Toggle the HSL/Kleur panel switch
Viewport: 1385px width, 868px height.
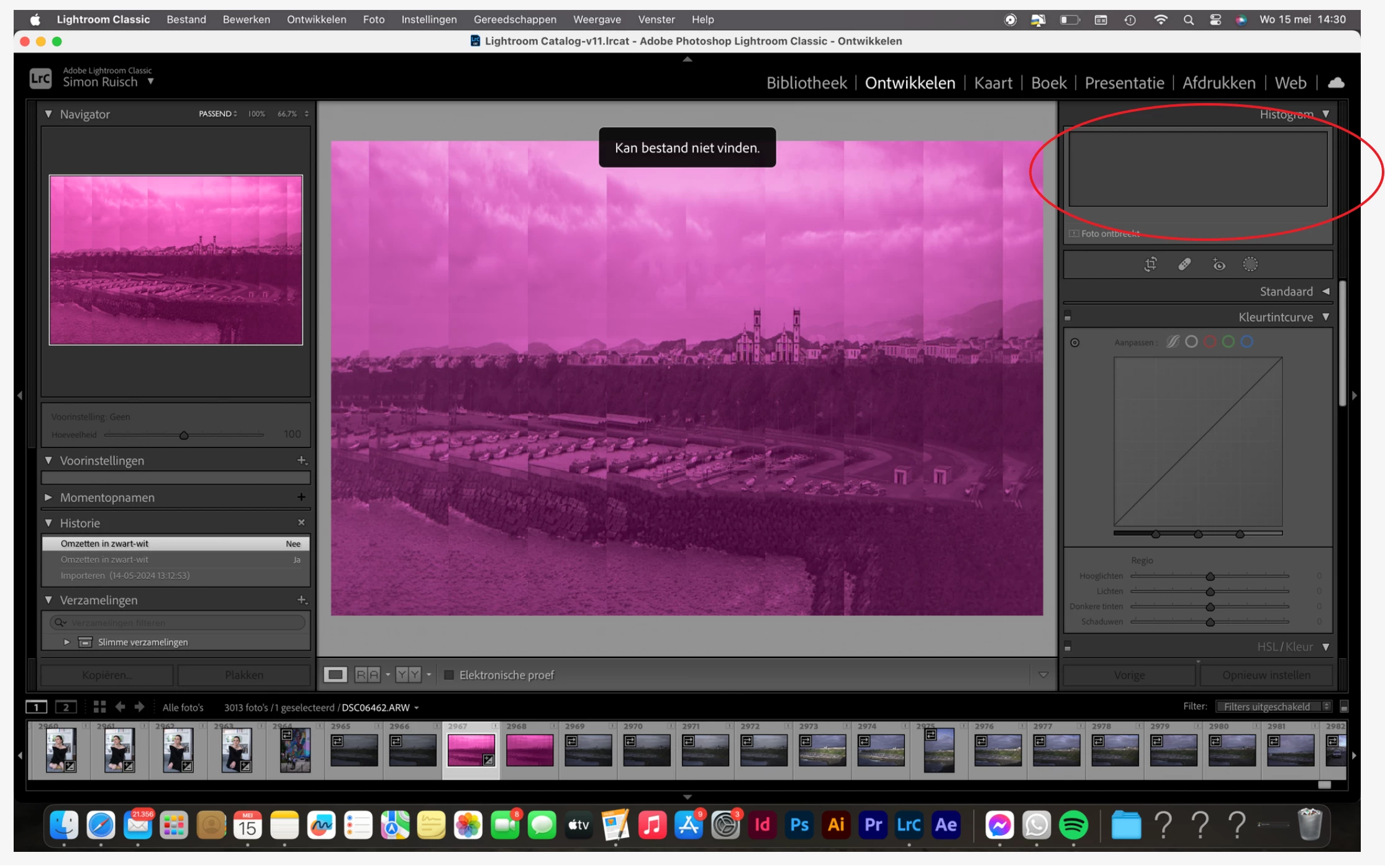click(1068, 647)
